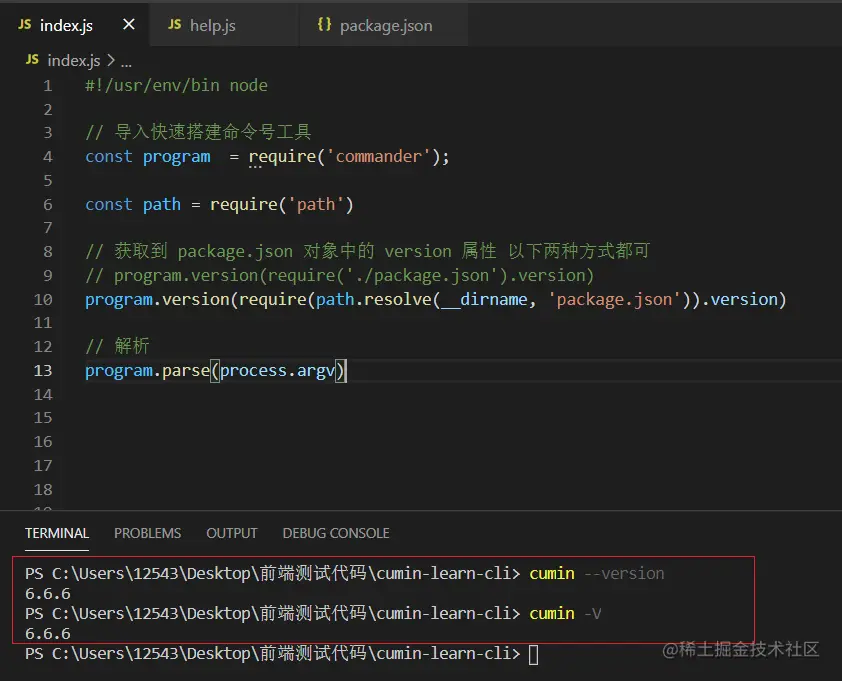This screenshot has width=842, height=681.
Task: Click the commented program.version line 9
Action: (339, 276)
